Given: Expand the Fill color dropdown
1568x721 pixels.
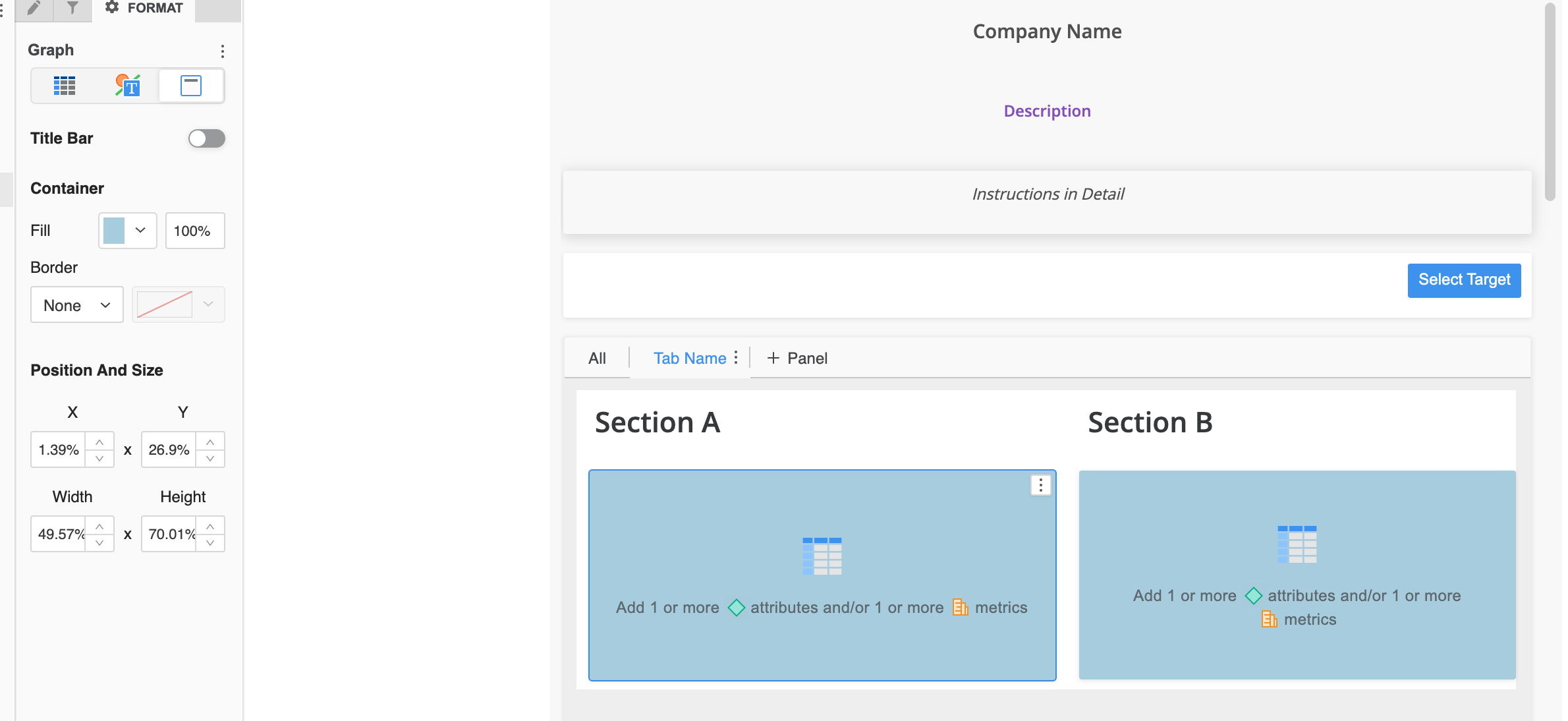Looking at the screenshot, I should tap(140, 231).
